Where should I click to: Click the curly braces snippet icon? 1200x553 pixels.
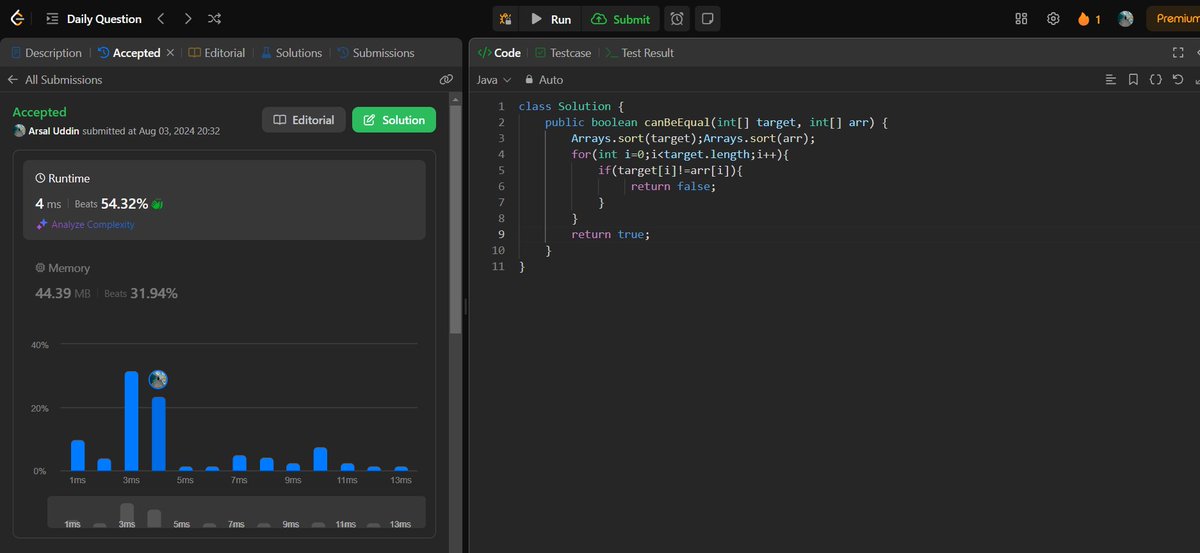[1155, 80]
